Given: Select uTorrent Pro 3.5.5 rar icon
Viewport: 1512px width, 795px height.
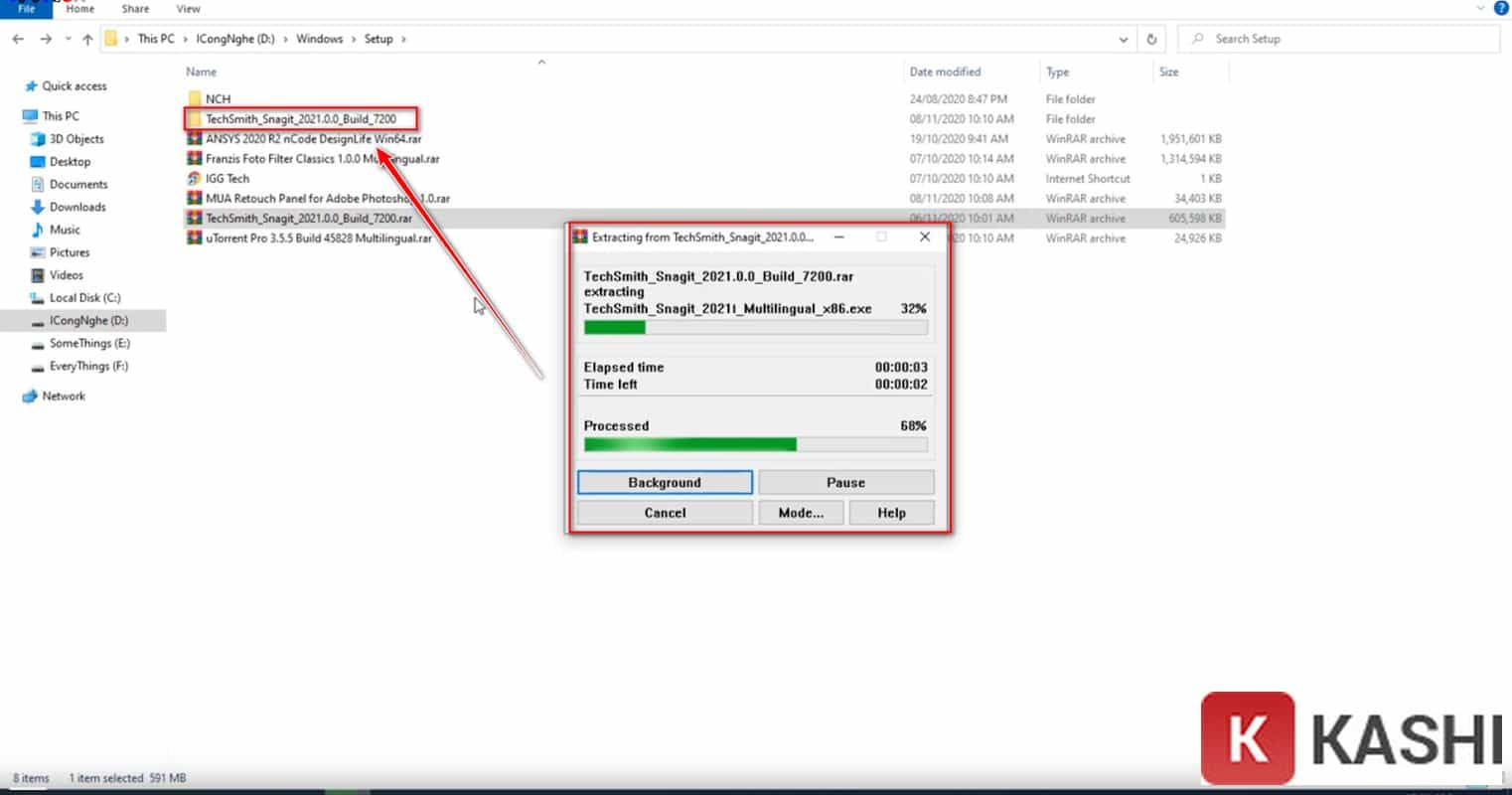Looking at the screenshot, I should pyautogui.click(x=195, y=238).
